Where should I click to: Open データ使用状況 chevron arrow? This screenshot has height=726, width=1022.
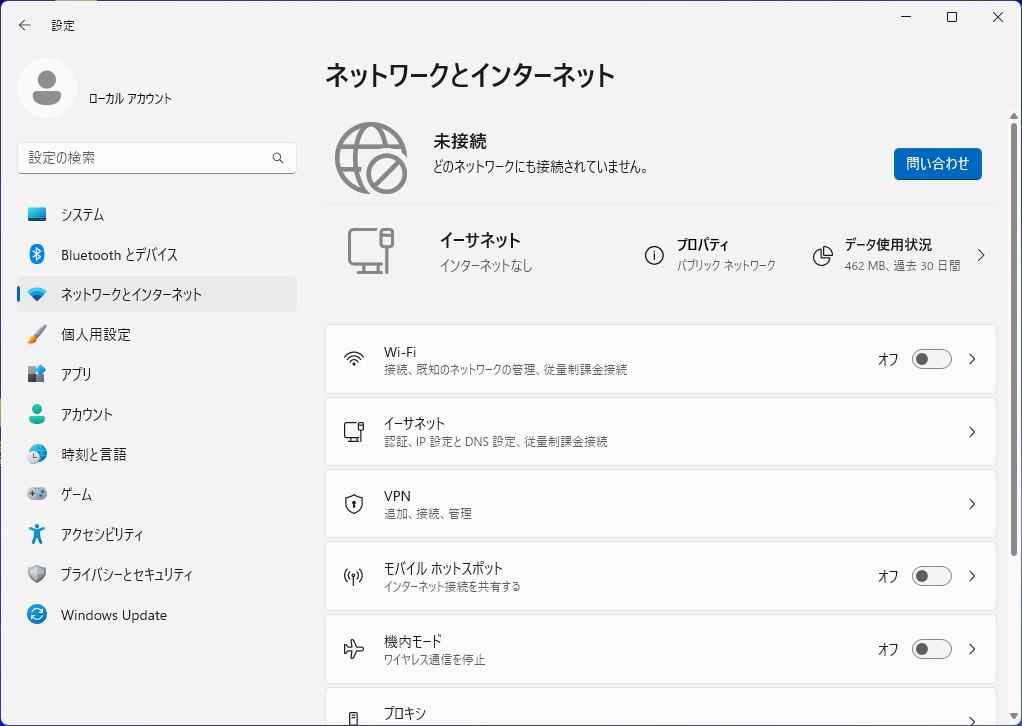(981, 255)
